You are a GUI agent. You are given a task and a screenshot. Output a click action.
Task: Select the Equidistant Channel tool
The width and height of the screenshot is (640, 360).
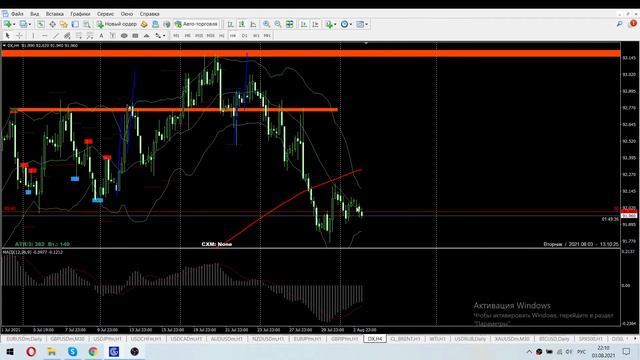click(x=67, y=36)
